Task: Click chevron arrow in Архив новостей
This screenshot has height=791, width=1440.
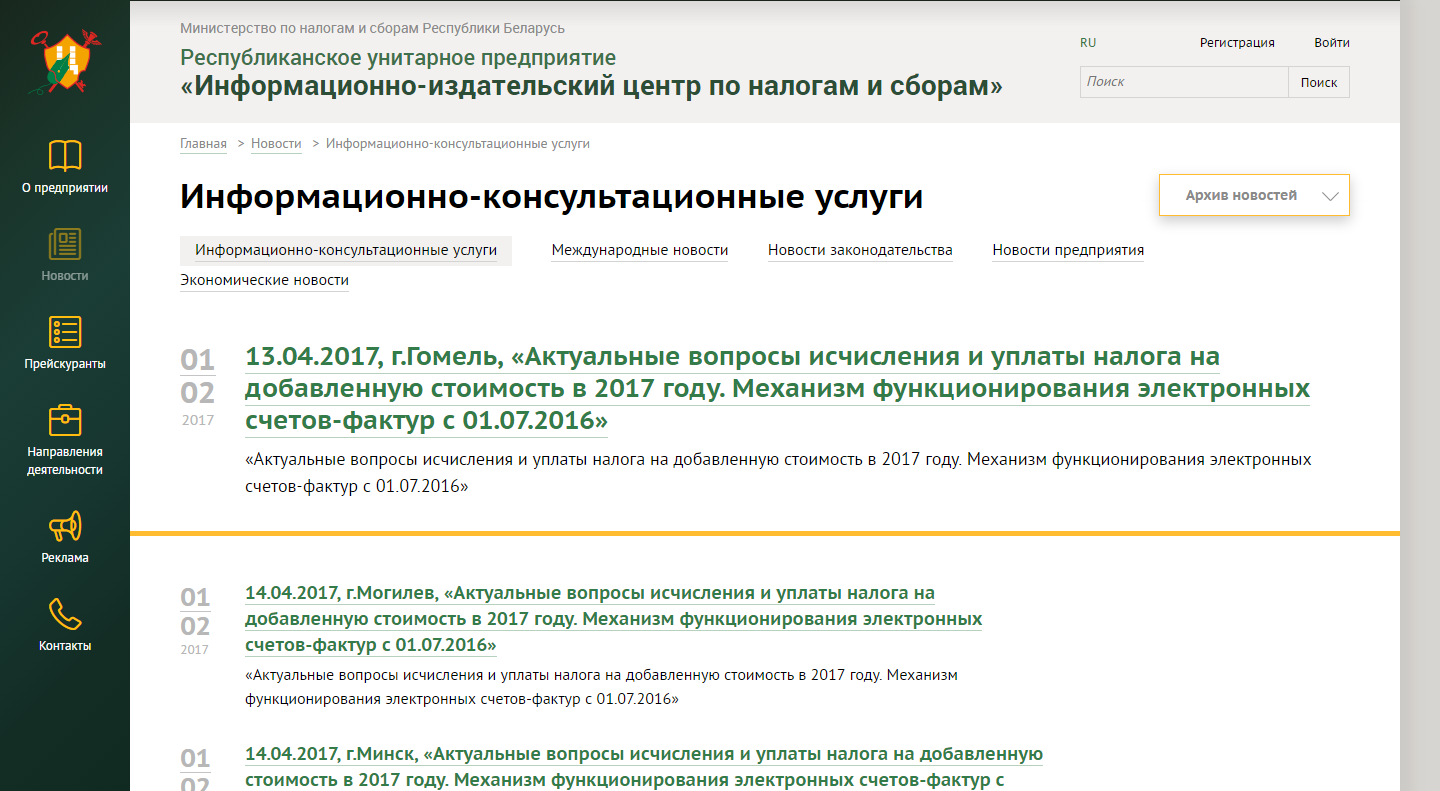Action: point(1329,196)
